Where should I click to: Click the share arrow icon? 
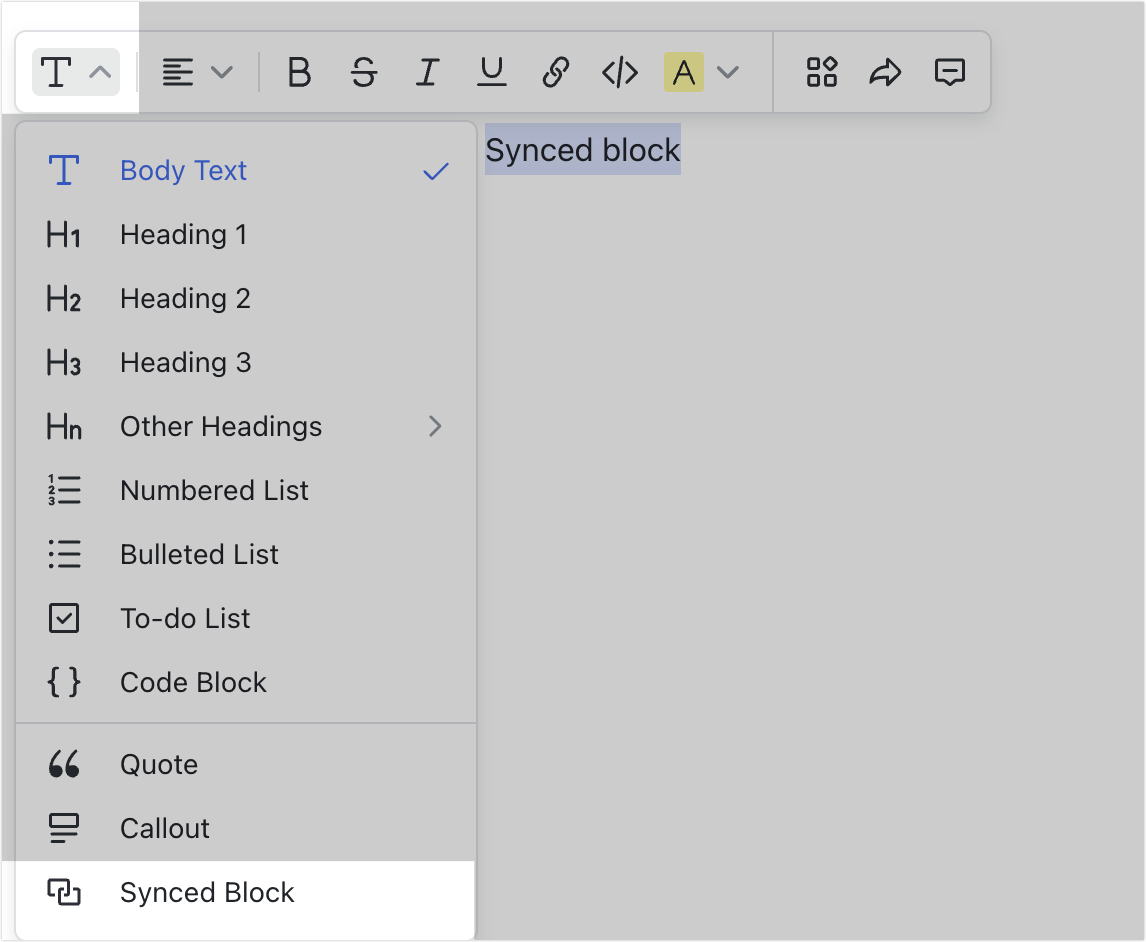(x=885, y=72)
